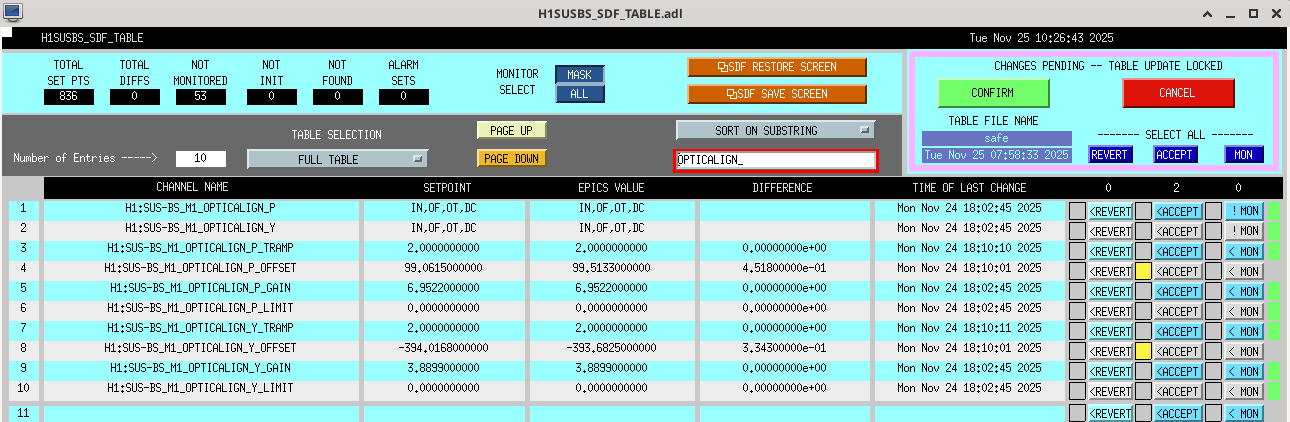Open the SDF SAVE SCREEN related display
The height and width of the screenshot is (422, 1290).
(x=777, y=94)
